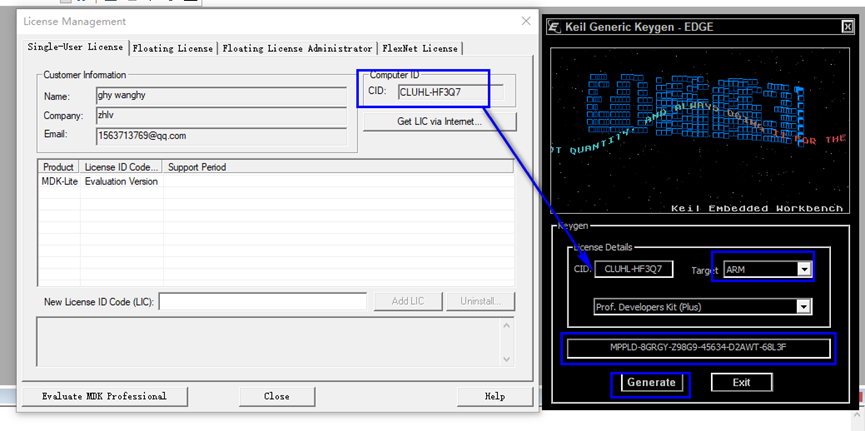
Task: Click the CID field in the keygen window
Action: click(634, 269)
